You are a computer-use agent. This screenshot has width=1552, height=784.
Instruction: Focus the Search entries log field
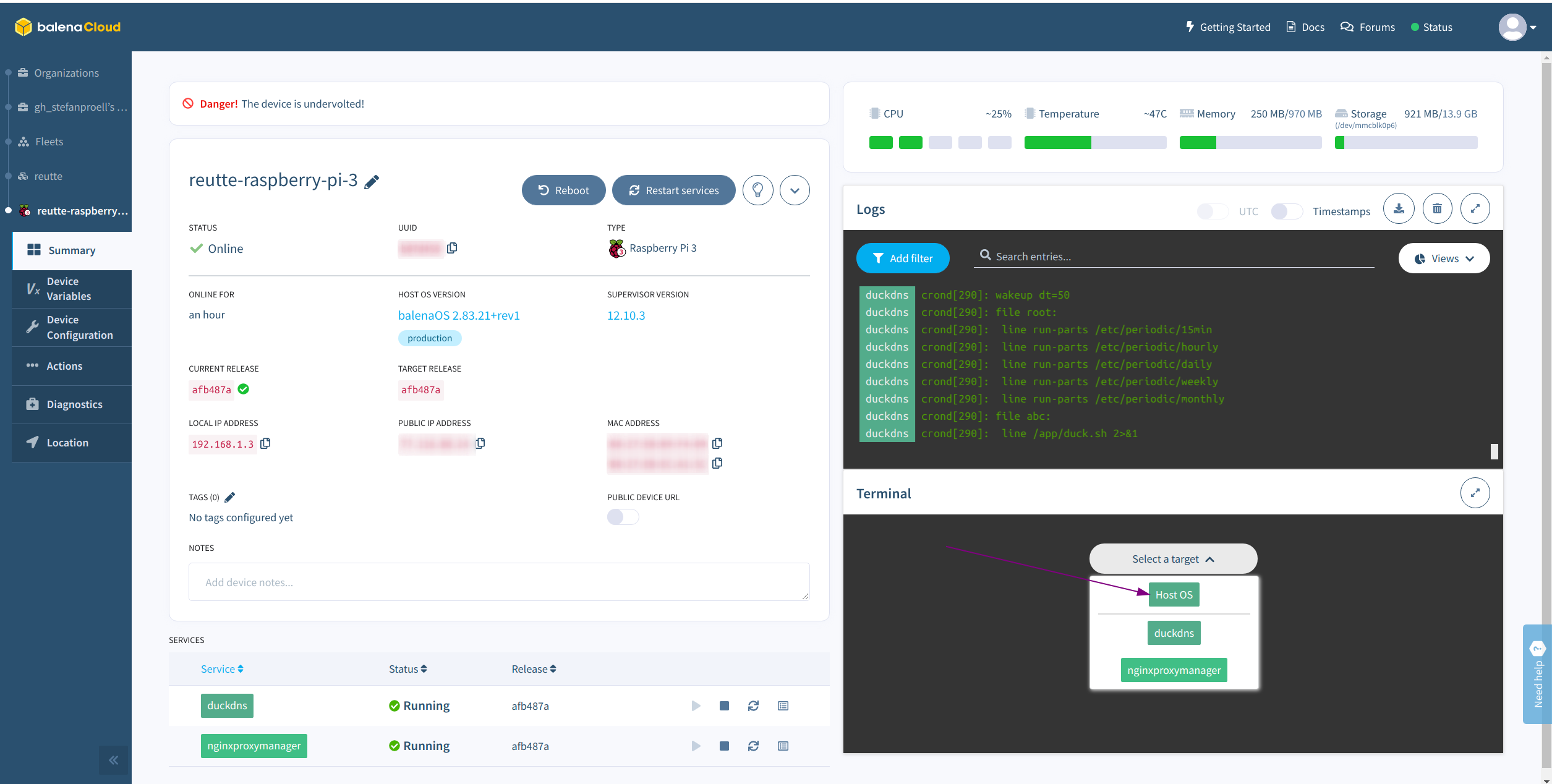coord(1174,256)
